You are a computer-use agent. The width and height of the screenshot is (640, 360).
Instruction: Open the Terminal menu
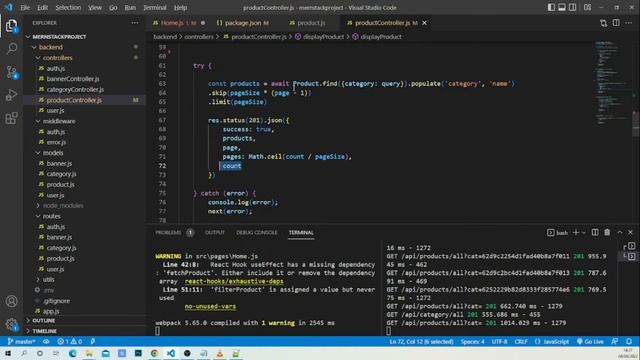coord(155,7)
